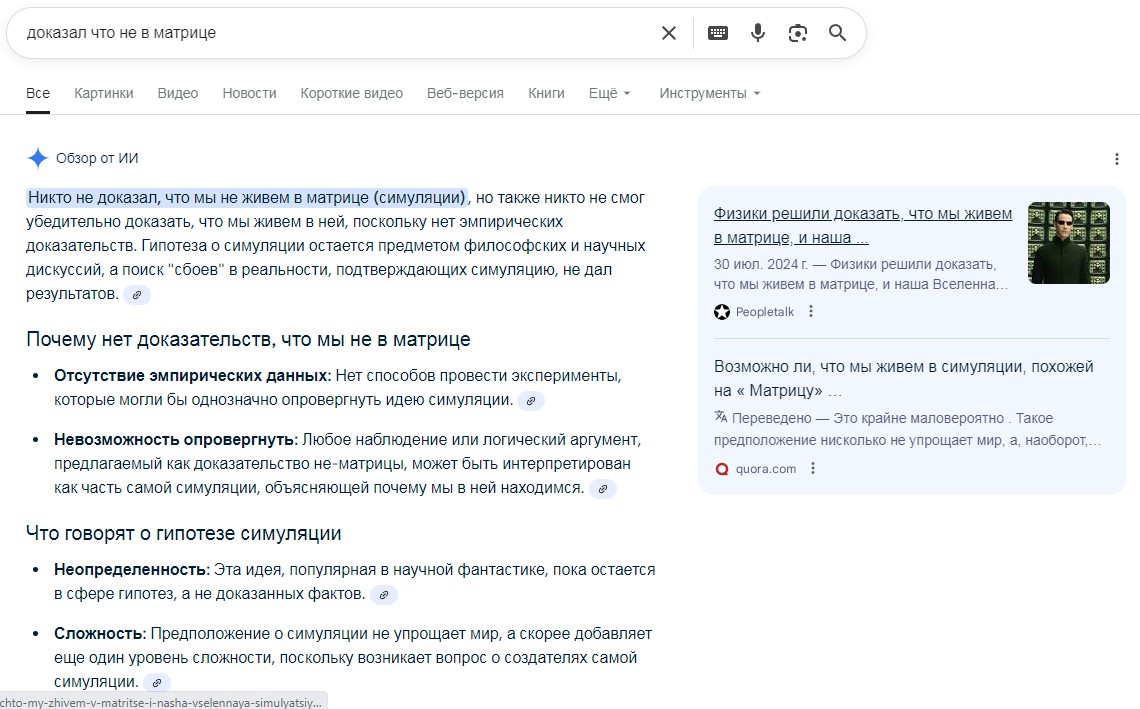The width and height of the screenshot is (1140, 709).
Task: Open the "Короткие видео" tab
Action: 351,93
